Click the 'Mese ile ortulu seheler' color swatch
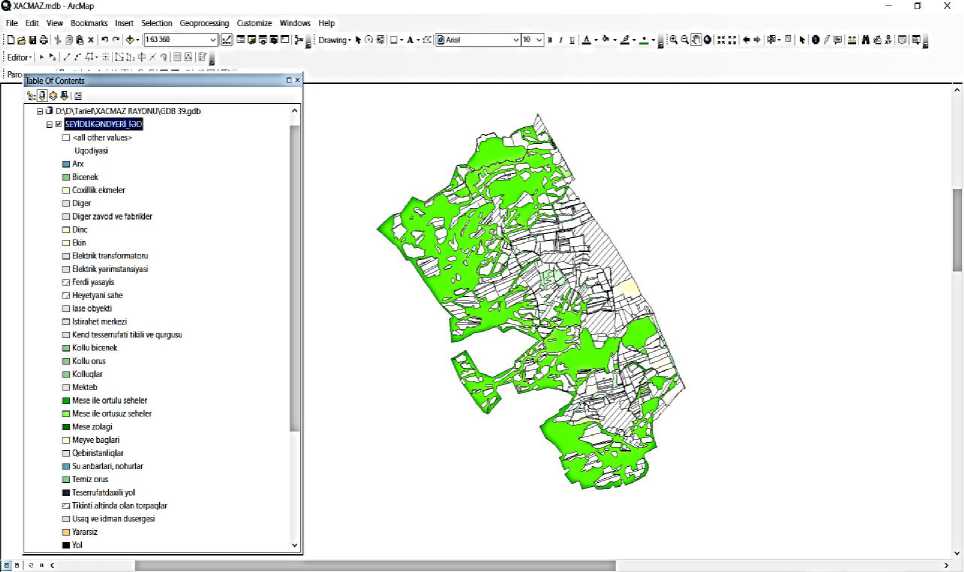The width and height of the screenshot is (964, 572). click(66, 400)
